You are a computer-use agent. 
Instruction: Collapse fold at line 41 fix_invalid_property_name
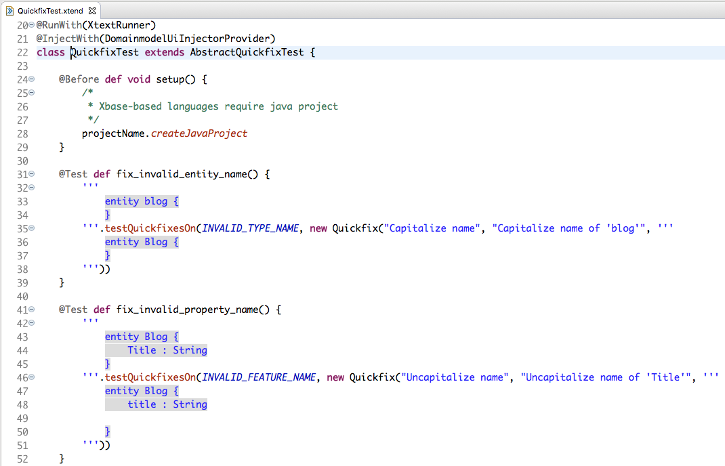click(32, 309)
